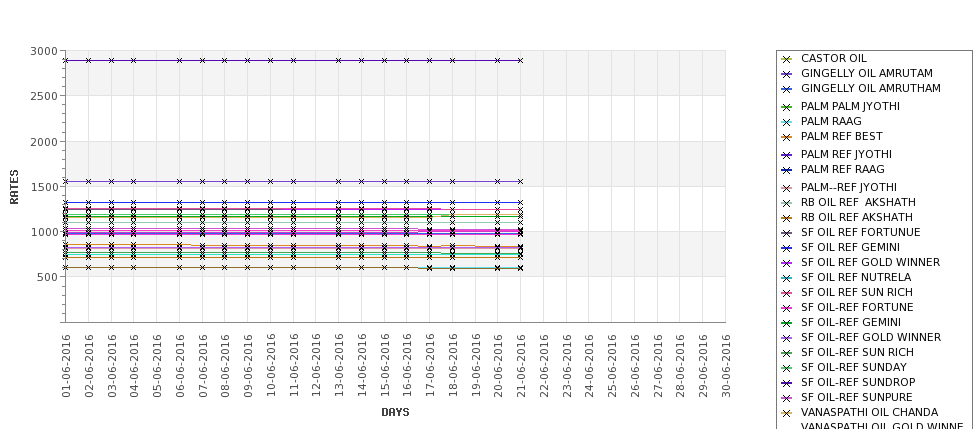Click PALM REF JYOTHI legend text

pos(846,154)
